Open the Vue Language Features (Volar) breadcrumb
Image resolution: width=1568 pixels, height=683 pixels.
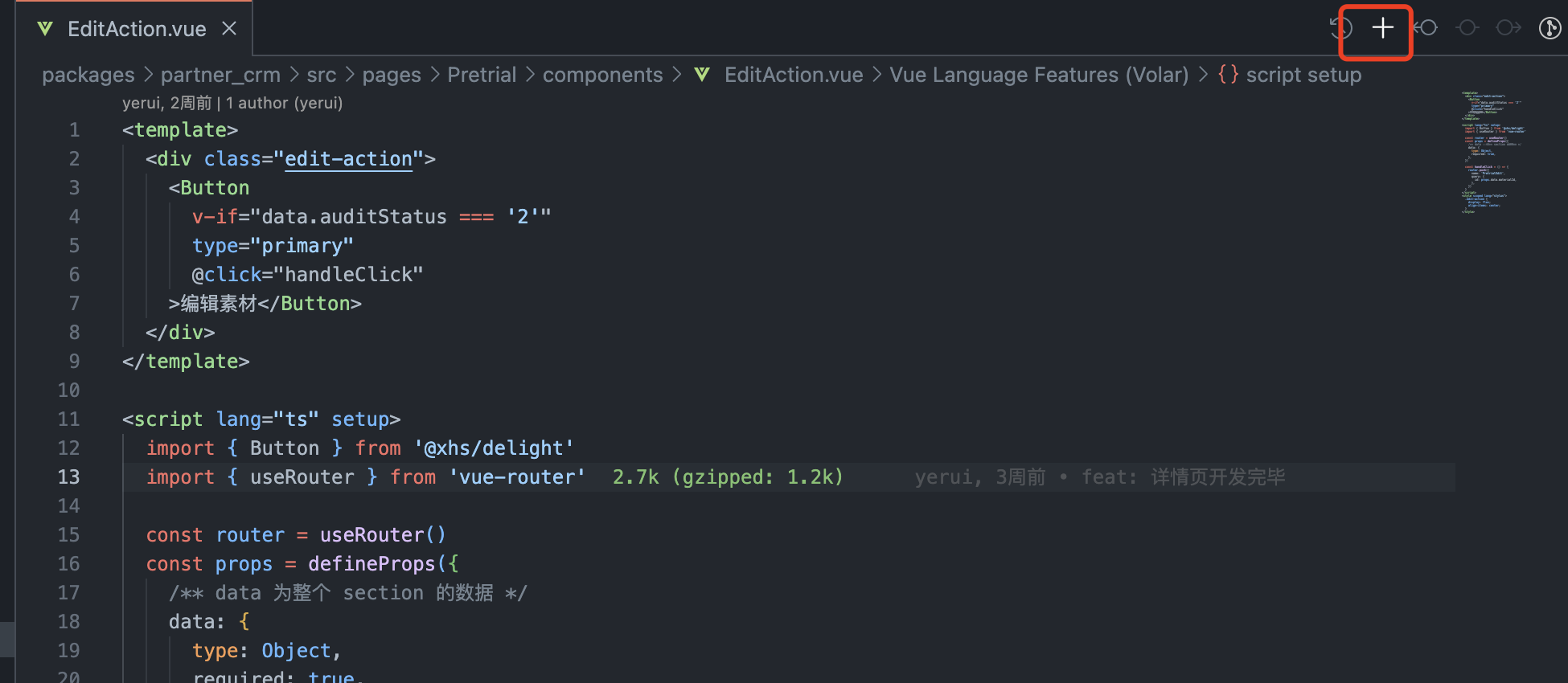pyautogui.click(x=1039, y=75)
